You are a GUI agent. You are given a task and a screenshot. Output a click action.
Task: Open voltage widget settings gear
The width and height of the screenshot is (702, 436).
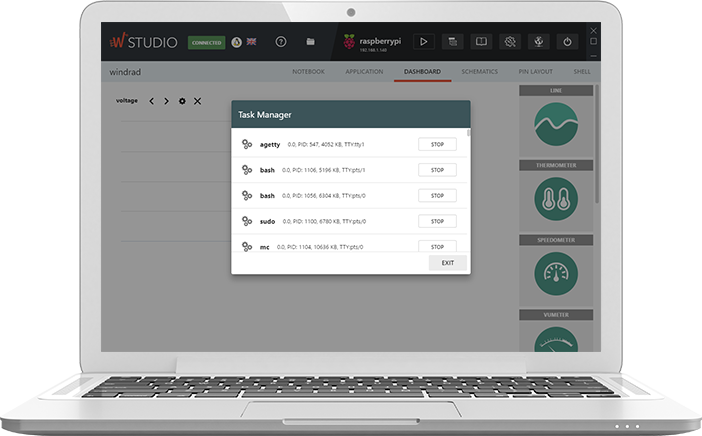pyautogui.click(x=182, y=101)
